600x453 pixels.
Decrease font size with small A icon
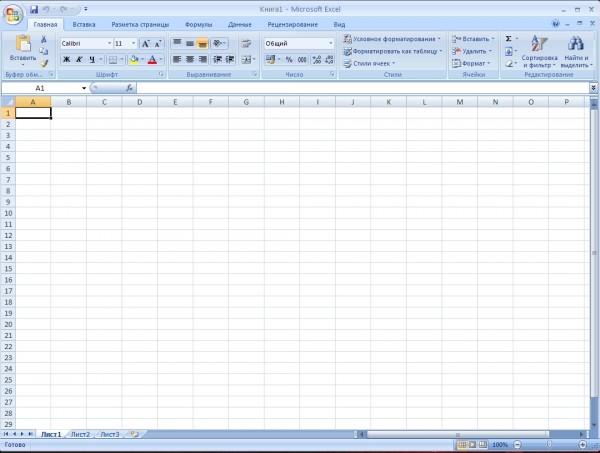pos(158,44)
